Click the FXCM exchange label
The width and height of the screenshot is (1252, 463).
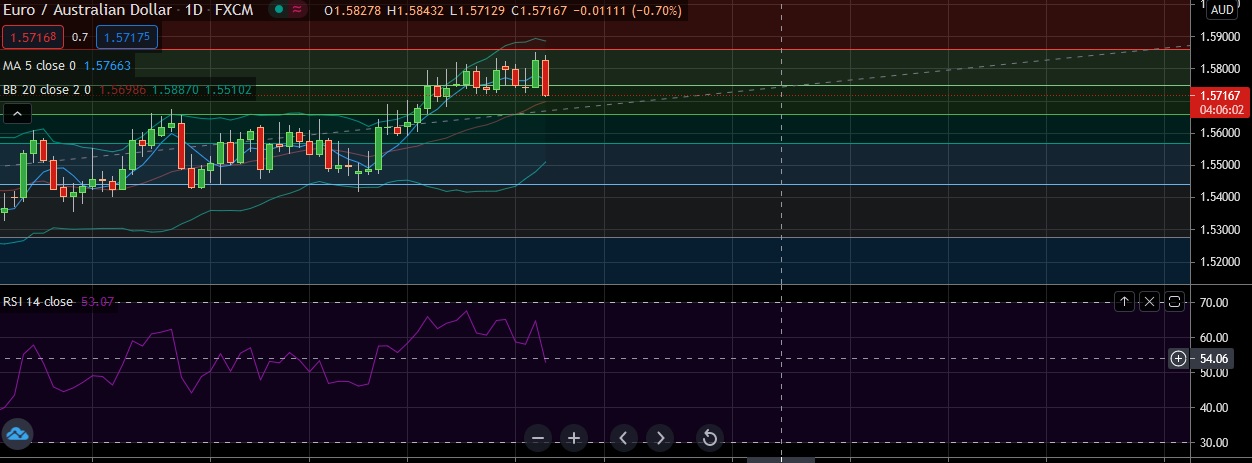[x=235, y=11]
